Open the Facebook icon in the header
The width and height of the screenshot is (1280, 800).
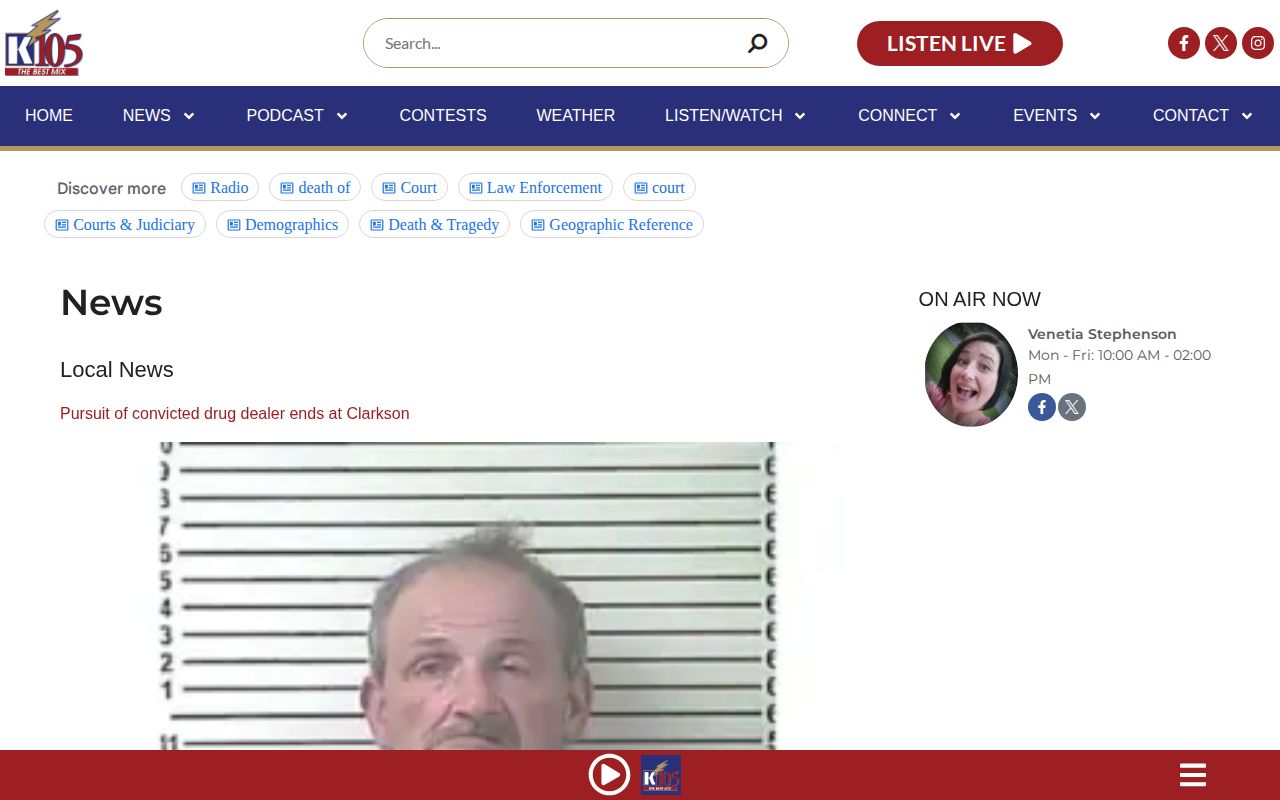click(1184, 43)
